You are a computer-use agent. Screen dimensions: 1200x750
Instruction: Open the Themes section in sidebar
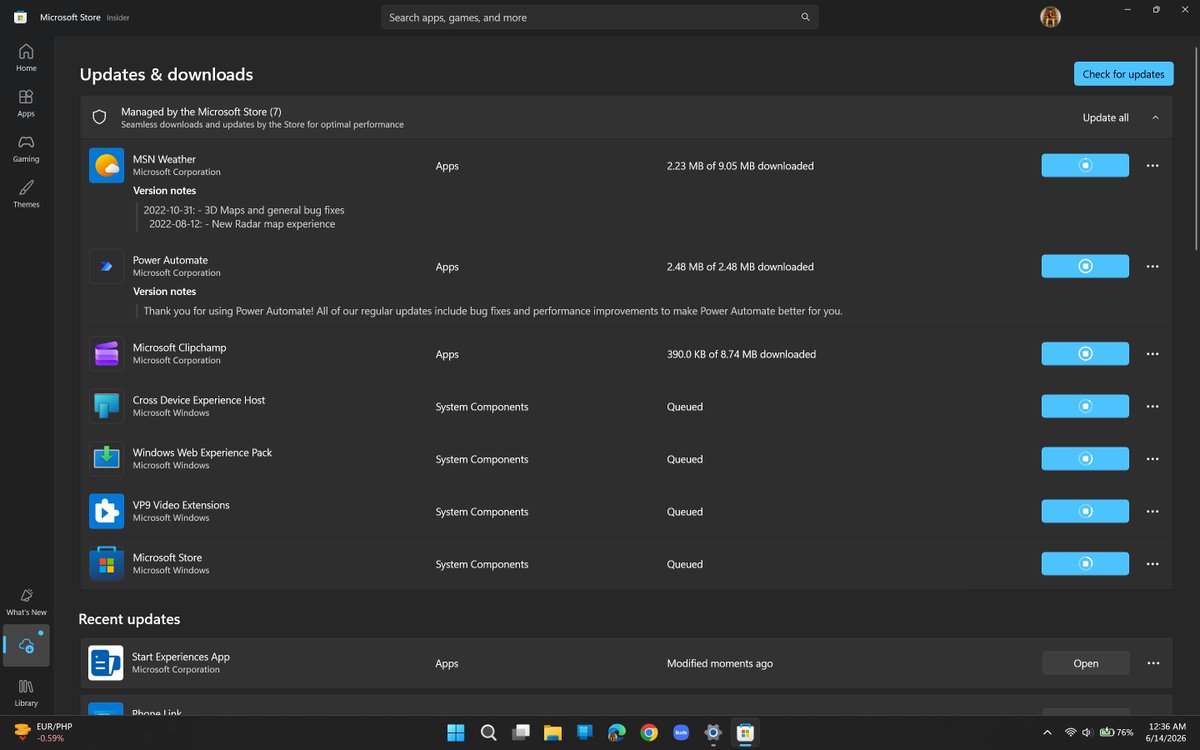[x=26, y=194]
